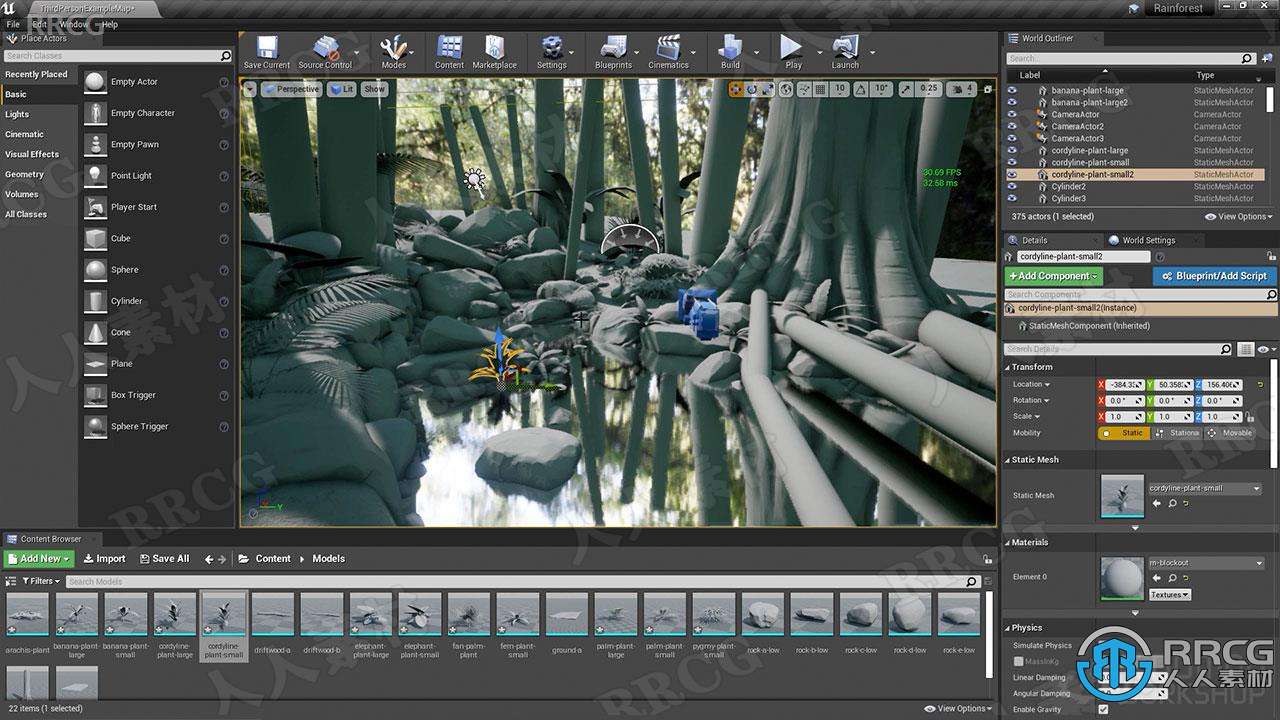This screenshot has width=1280, height=720.
Task: Collapse the Transform section
Action: pyautogui.click(x=1008, y=367)
